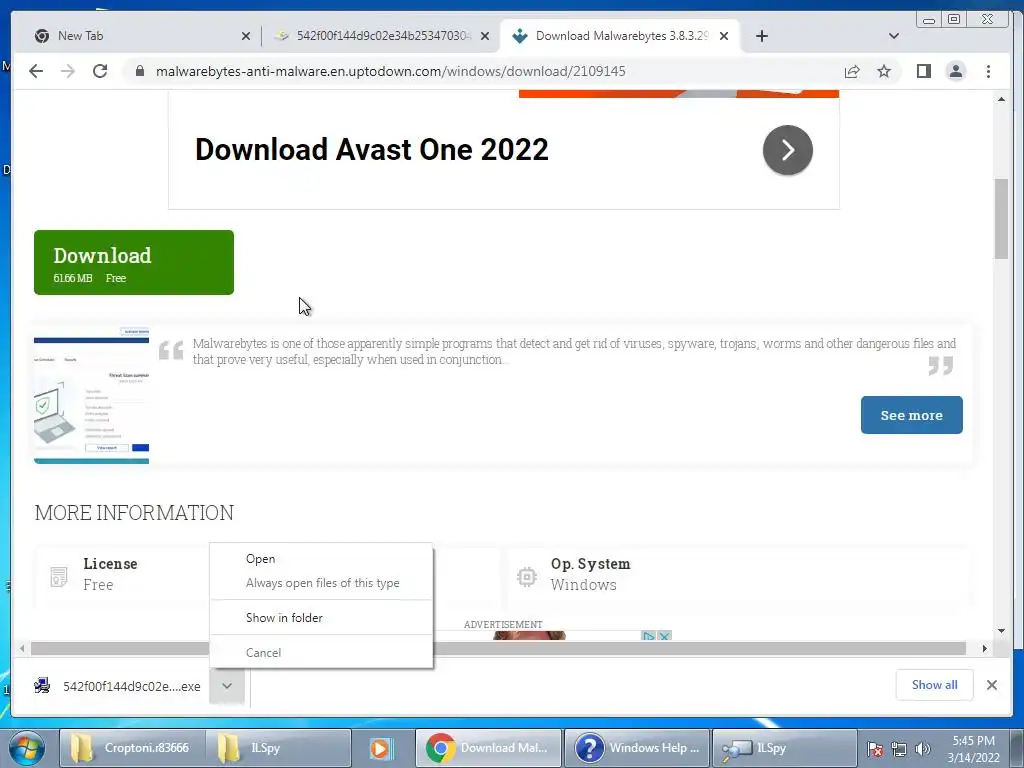This screenshot has width=1024, height=768.
Task: Click the forward navigation arrow
Action: point(68,71)
